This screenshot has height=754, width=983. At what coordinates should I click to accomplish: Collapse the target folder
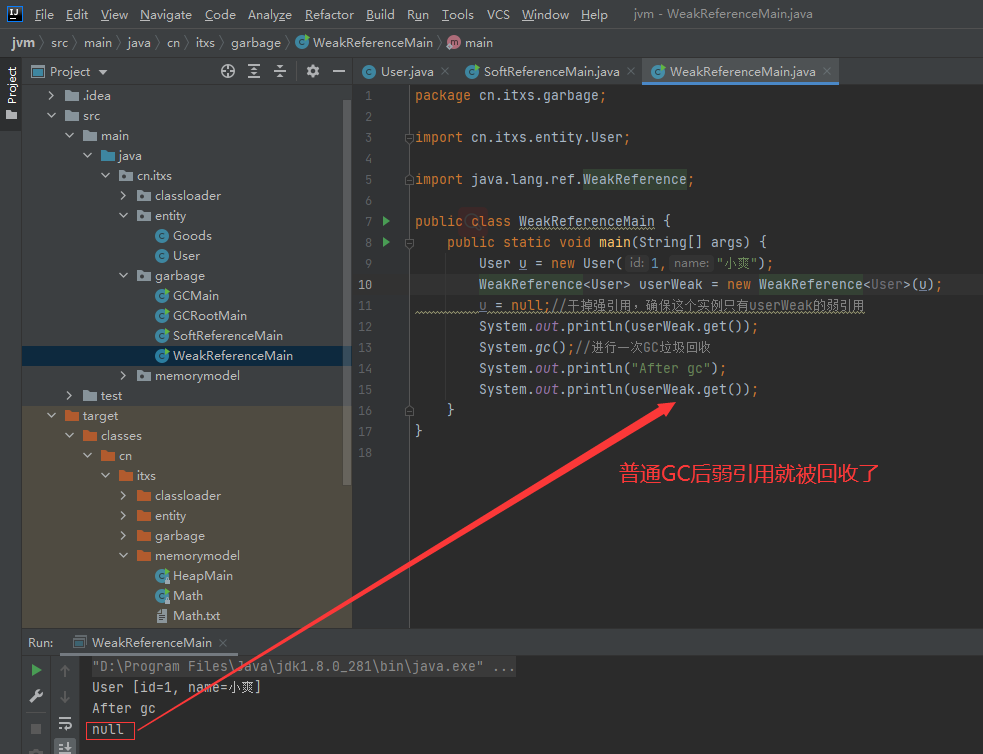(x=51, y=416)
